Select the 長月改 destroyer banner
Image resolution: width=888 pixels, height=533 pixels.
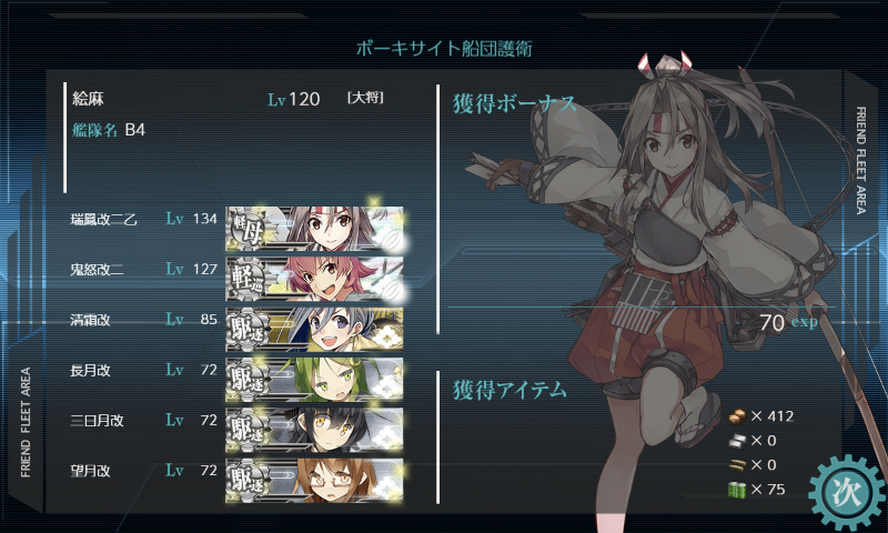tap(314, 380)
